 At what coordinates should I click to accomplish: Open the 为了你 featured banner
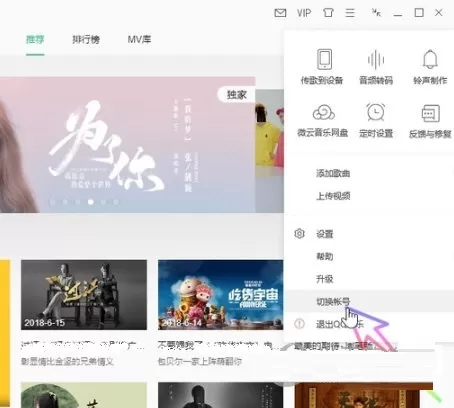(x=128, y=145)
